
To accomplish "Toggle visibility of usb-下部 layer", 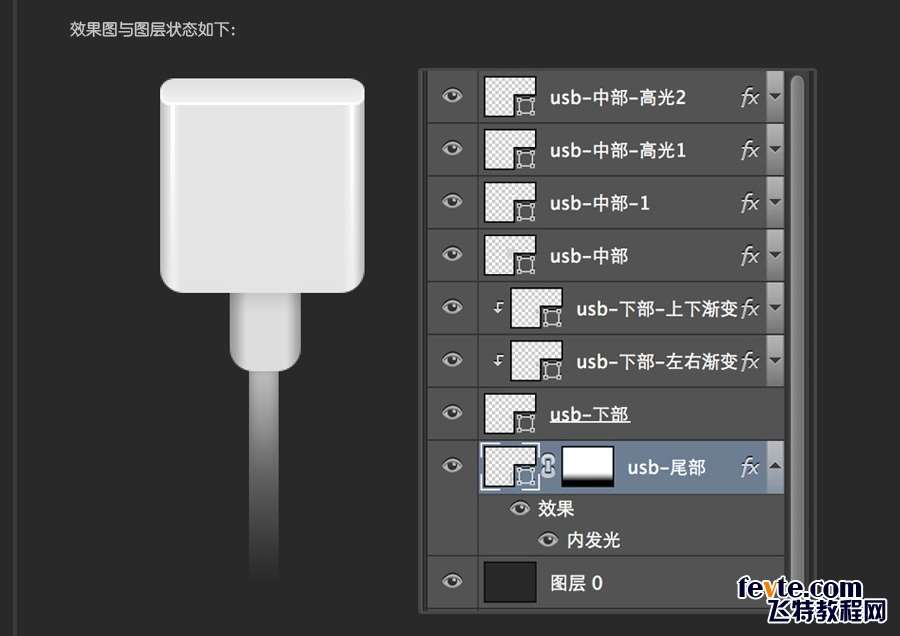I will [x=452, y=412].
